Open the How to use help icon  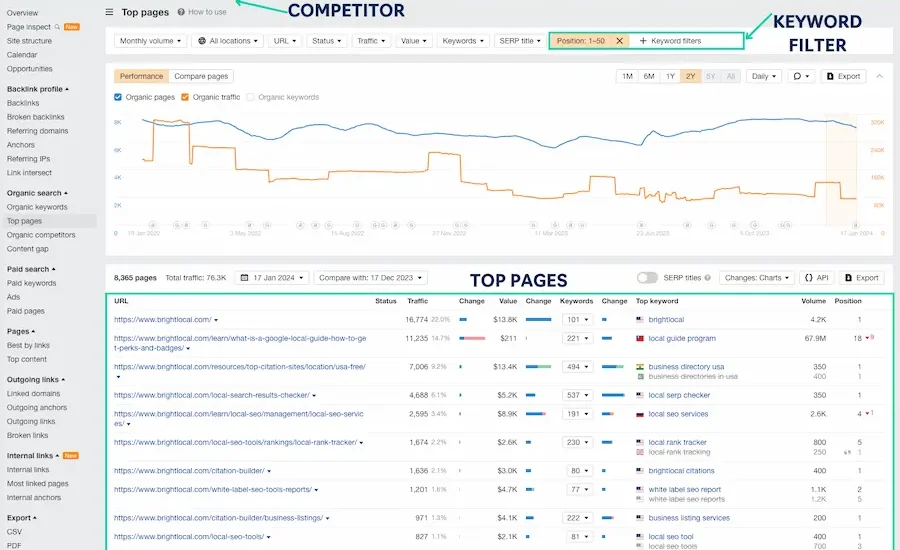tap(181, 12)
